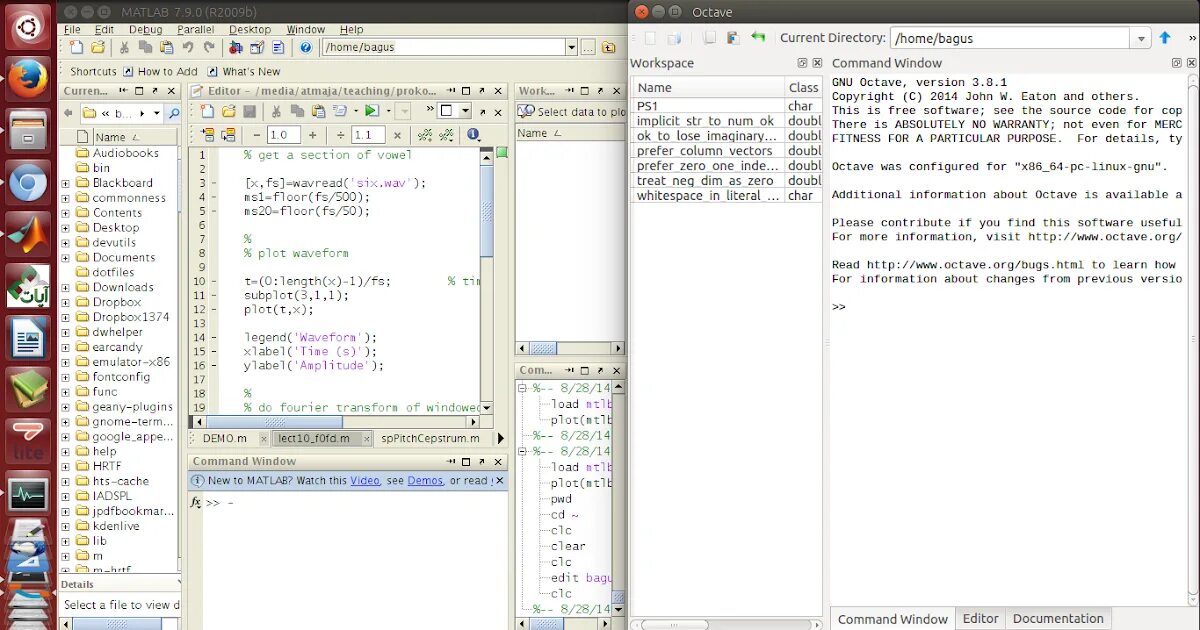Open Chromium browser from launcher
The height and width of the screenshot is (630, 1200).
point(28,182)
